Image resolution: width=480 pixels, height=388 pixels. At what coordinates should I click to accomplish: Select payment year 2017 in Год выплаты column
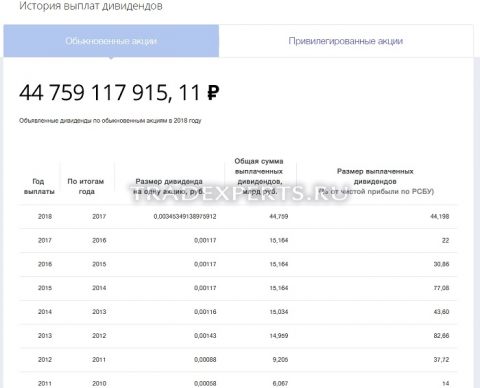[45, 240]
